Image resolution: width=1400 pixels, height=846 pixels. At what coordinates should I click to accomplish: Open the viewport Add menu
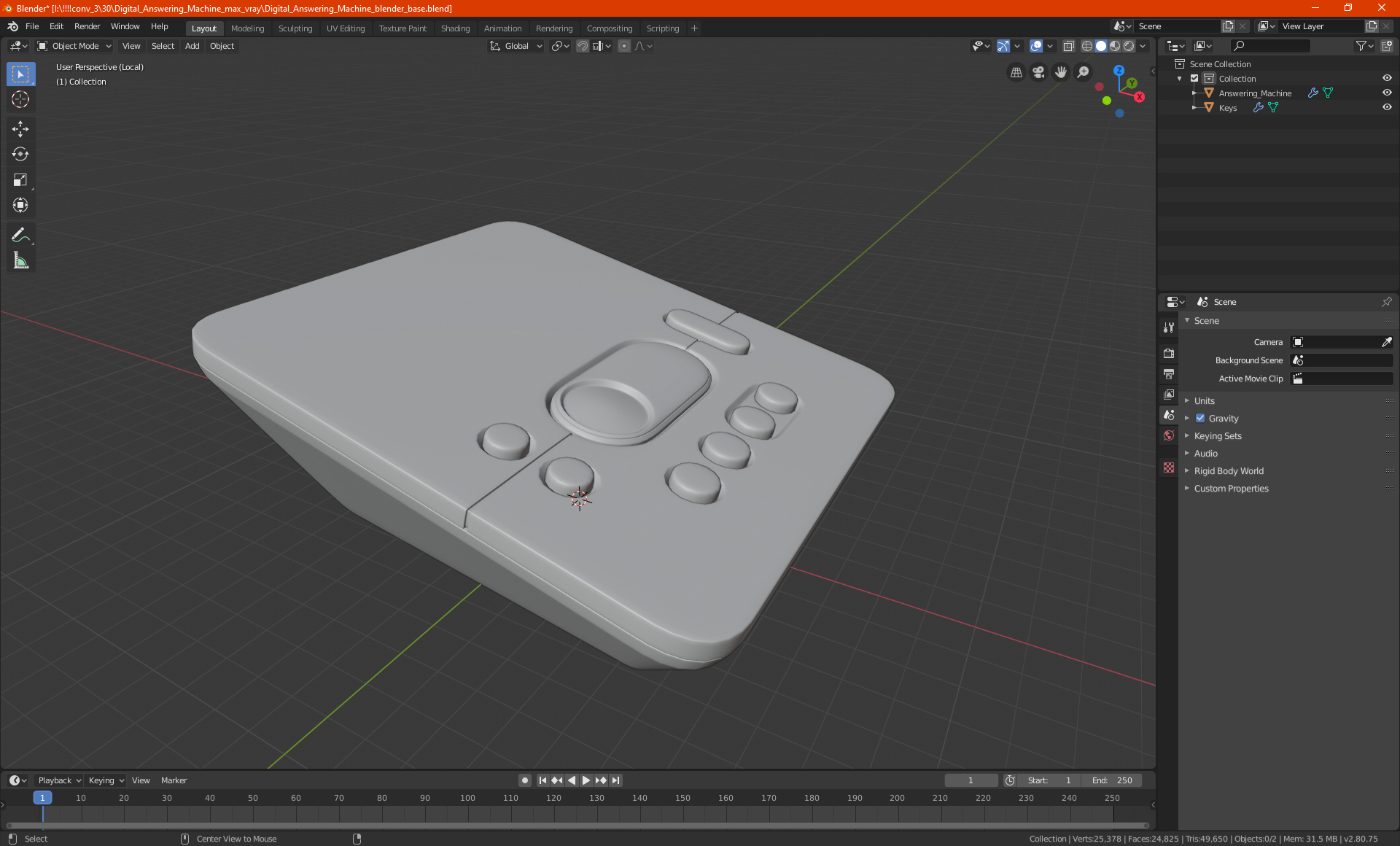click(192, 46)
